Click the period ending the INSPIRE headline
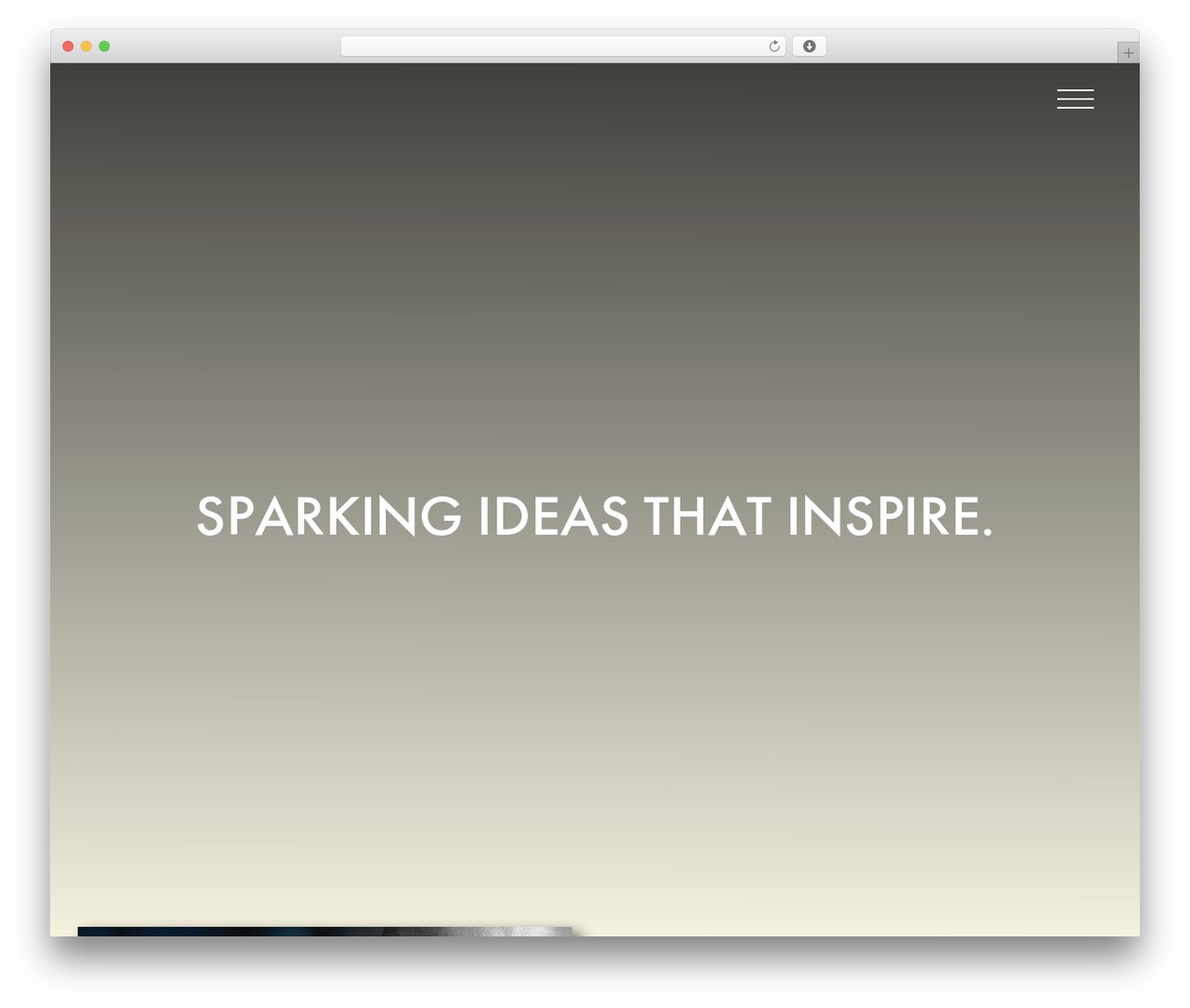Image resolution: width=1190 pixels, height=1008 pixels. click(986, 534)
